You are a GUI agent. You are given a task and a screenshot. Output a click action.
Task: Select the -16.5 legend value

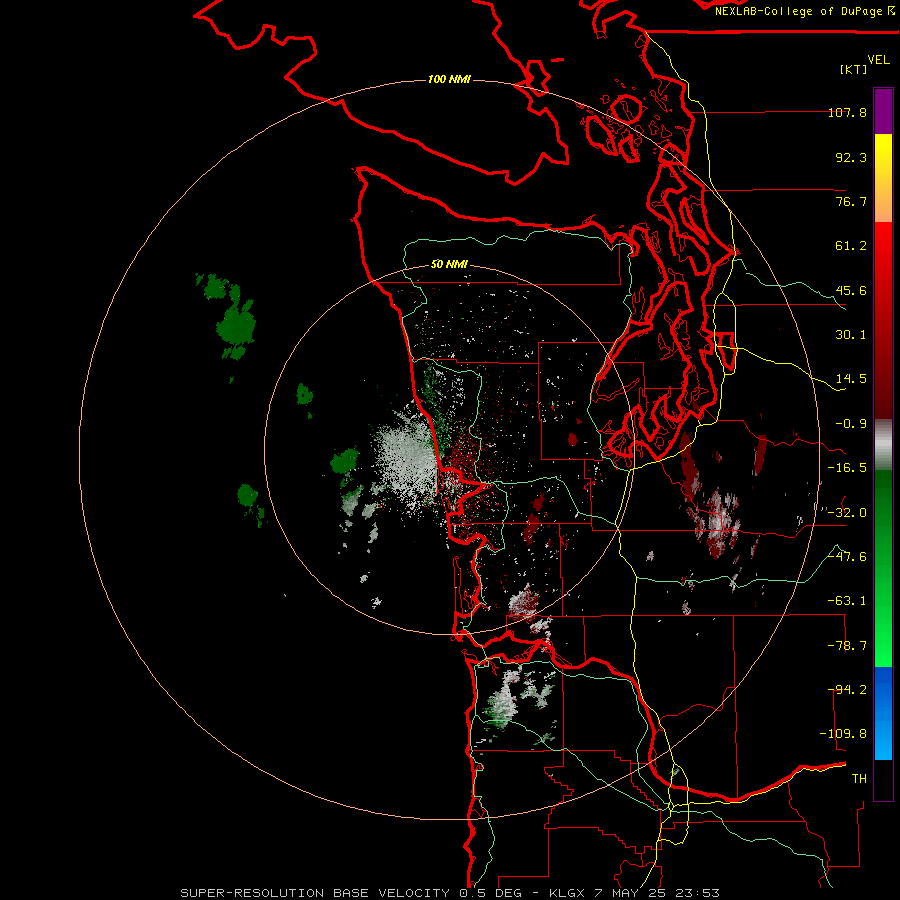click(x=847, y=468)
